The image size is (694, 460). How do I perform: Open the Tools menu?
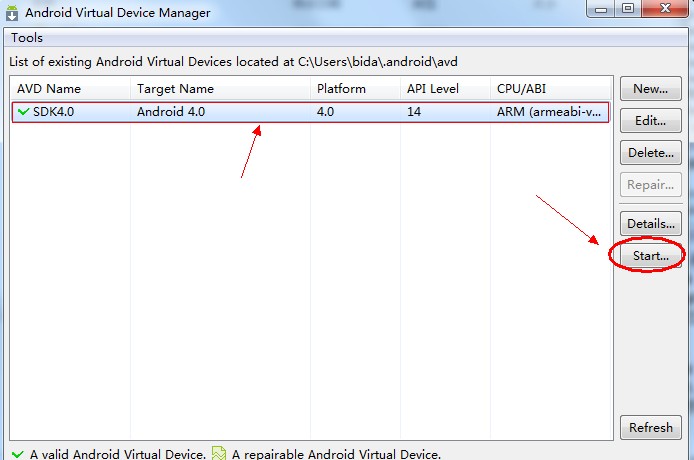pos(27,38)
